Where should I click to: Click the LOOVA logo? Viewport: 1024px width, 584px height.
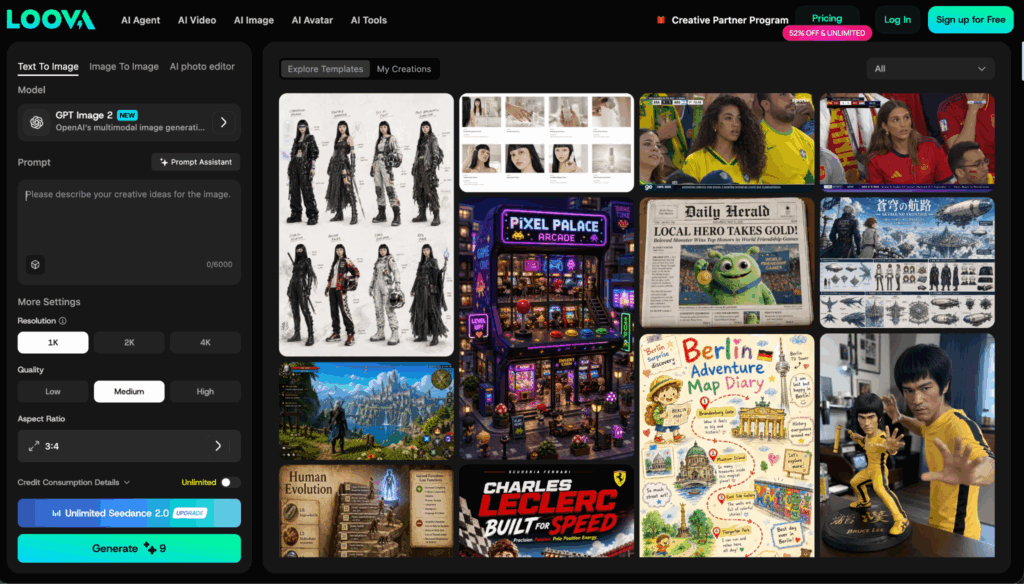[x=51, y=20]
